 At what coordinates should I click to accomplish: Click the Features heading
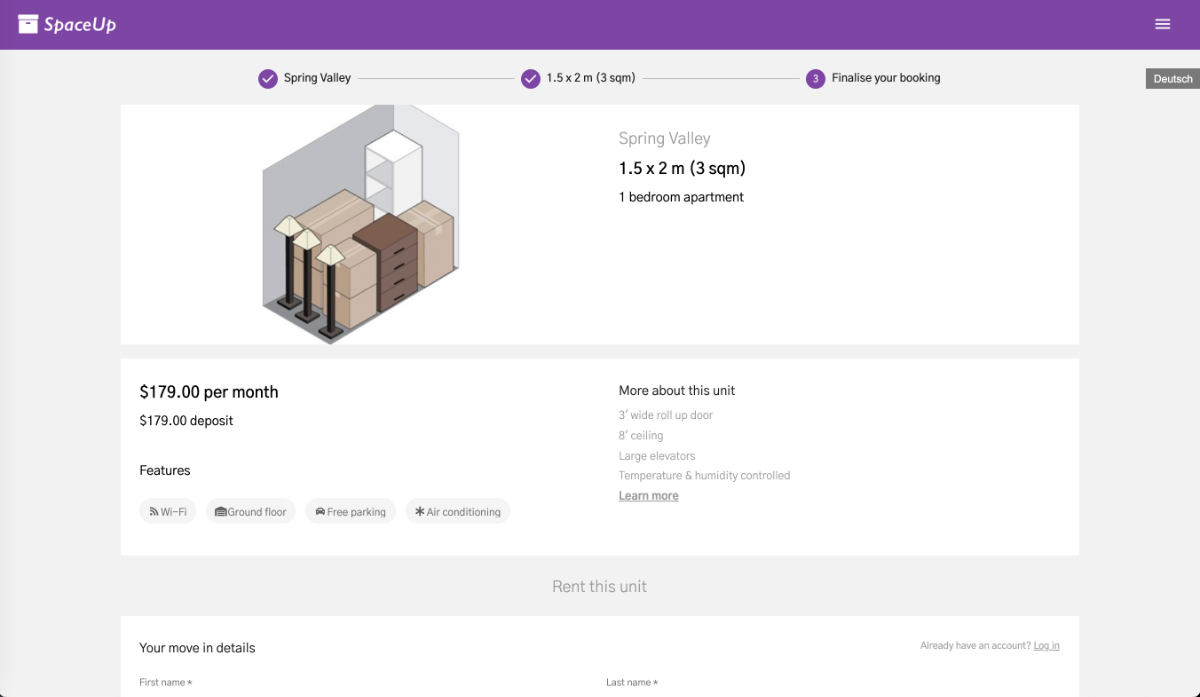point(165,471)
